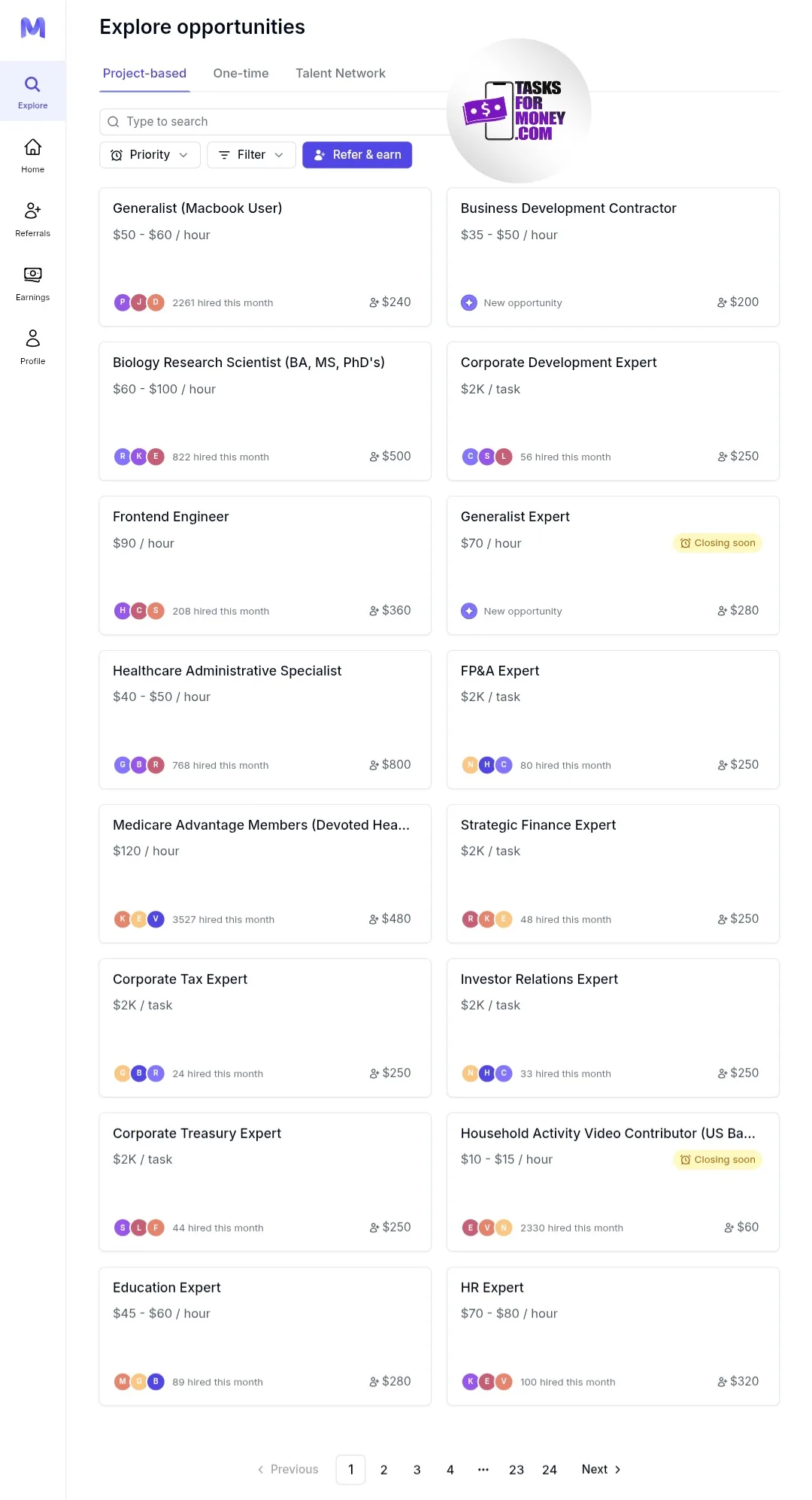
Task: Expand the Filter dropdown
Action: tap(251, 155)
